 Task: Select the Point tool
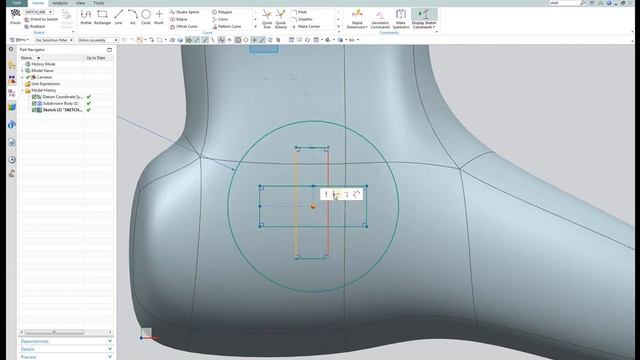pyautogui.click(x=159, y=17)
